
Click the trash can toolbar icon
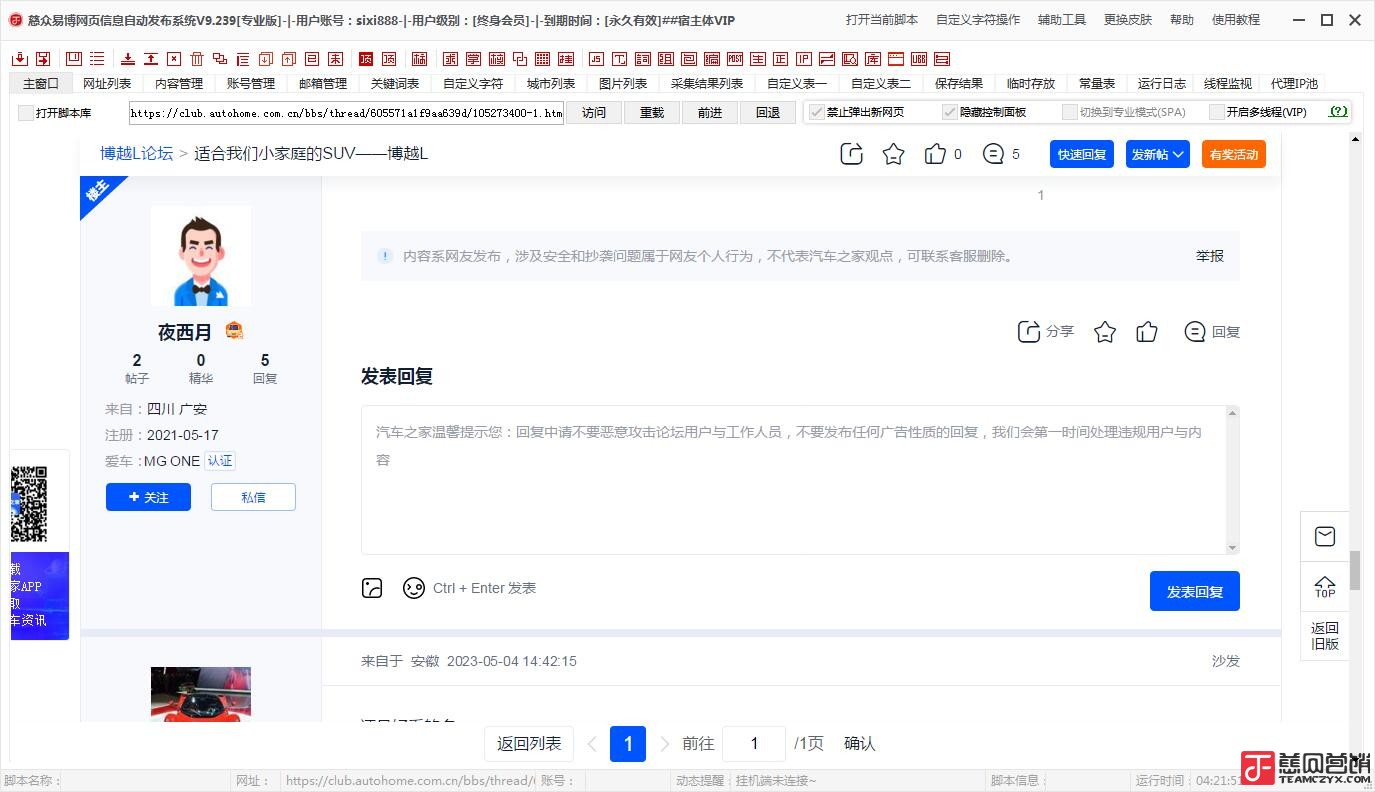click(197, 59)
